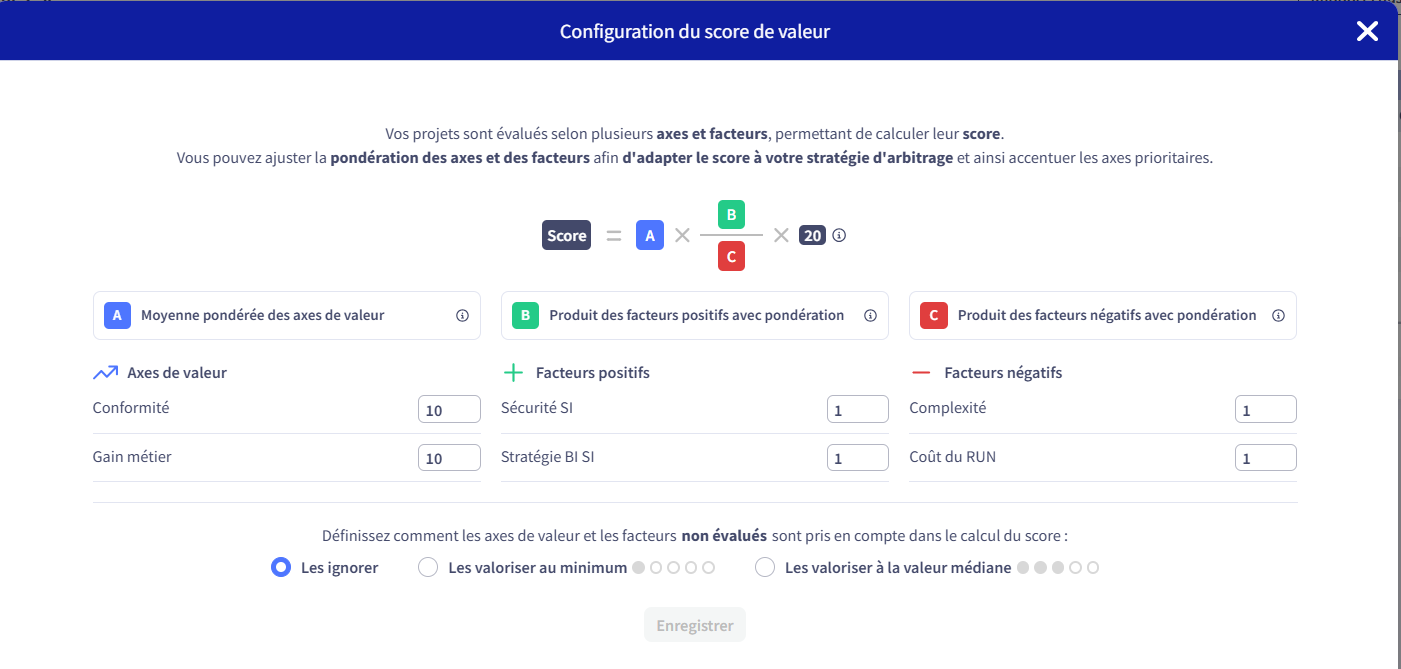Screen dimensions: 1401x669
Task: Click the Conformité weight field
Action: (x=449, y=409)
